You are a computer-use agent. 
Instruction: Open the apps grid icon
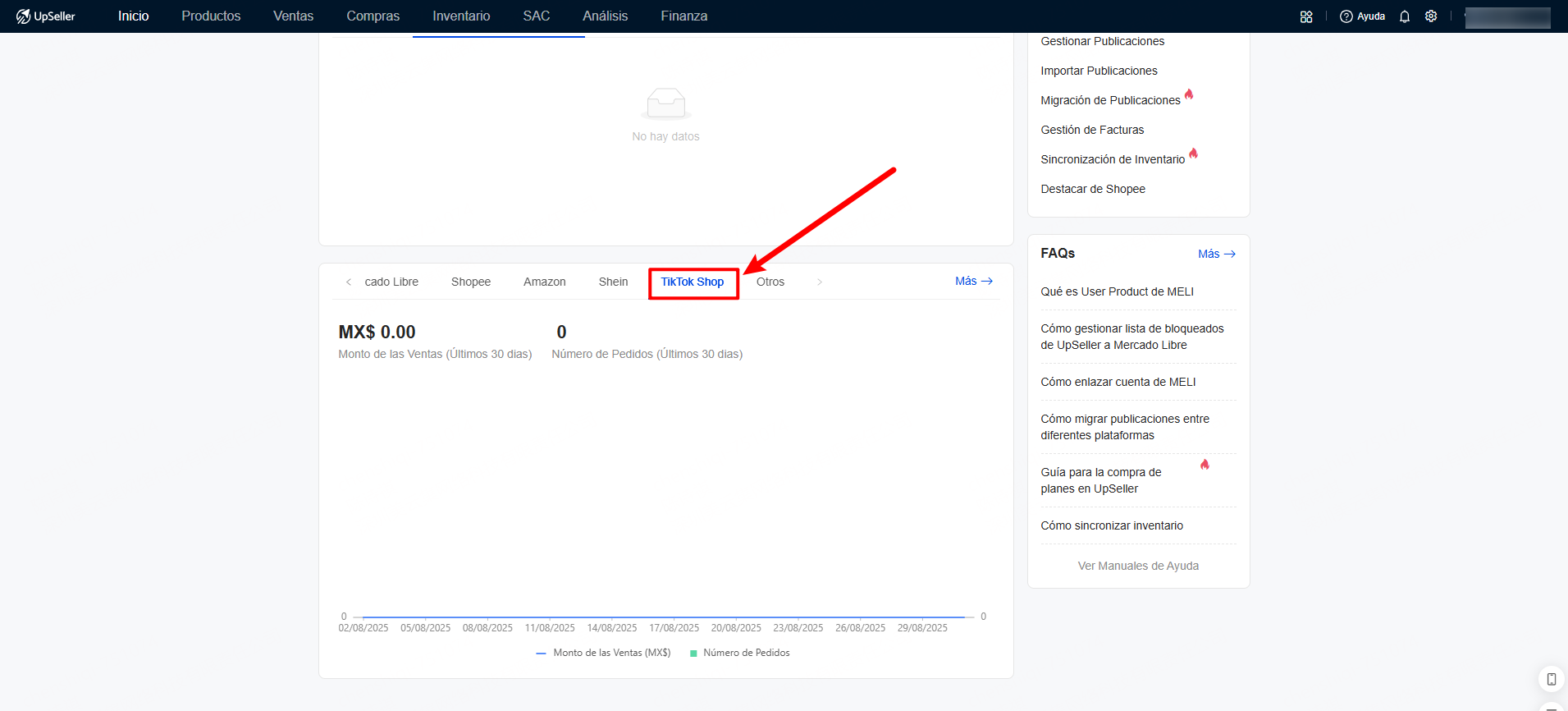(x=1306, y=16)
